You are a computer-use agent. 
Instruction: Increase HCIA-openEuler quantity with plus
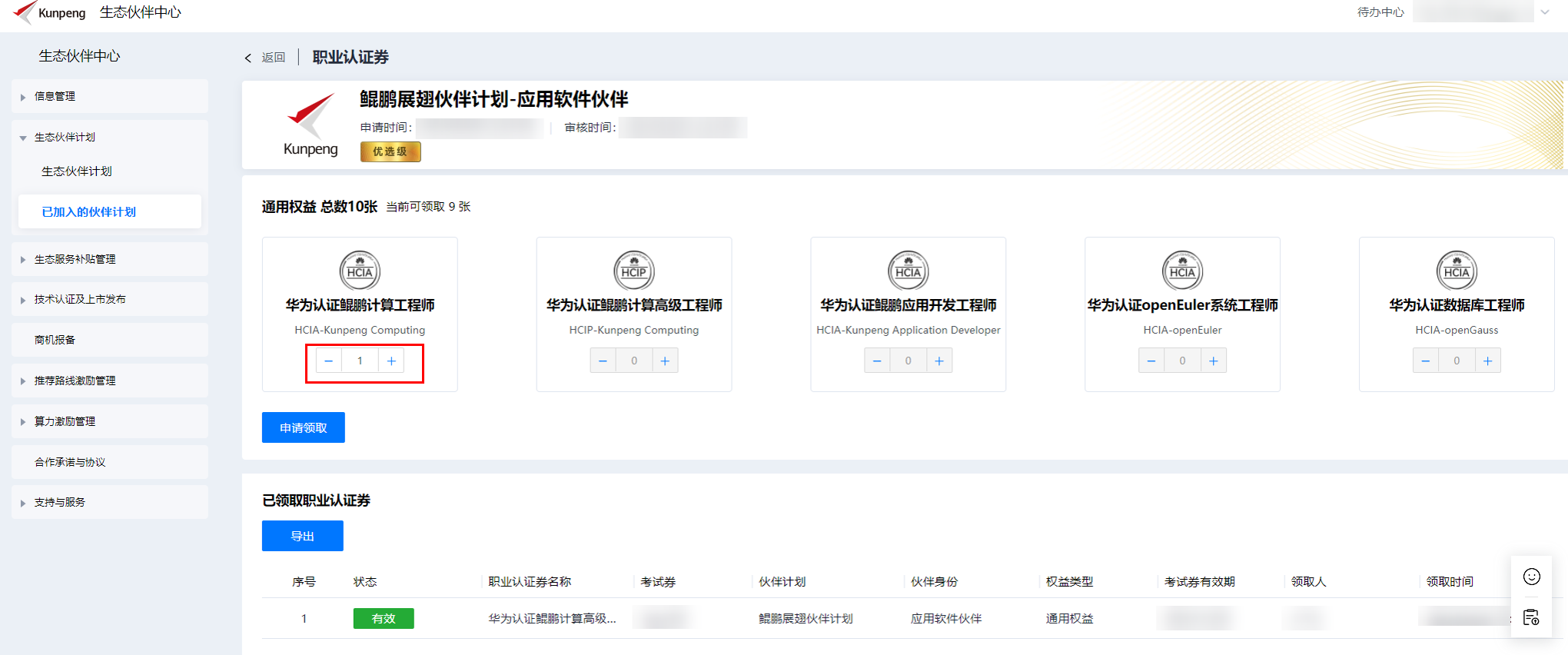click(x=1214, y=361)
